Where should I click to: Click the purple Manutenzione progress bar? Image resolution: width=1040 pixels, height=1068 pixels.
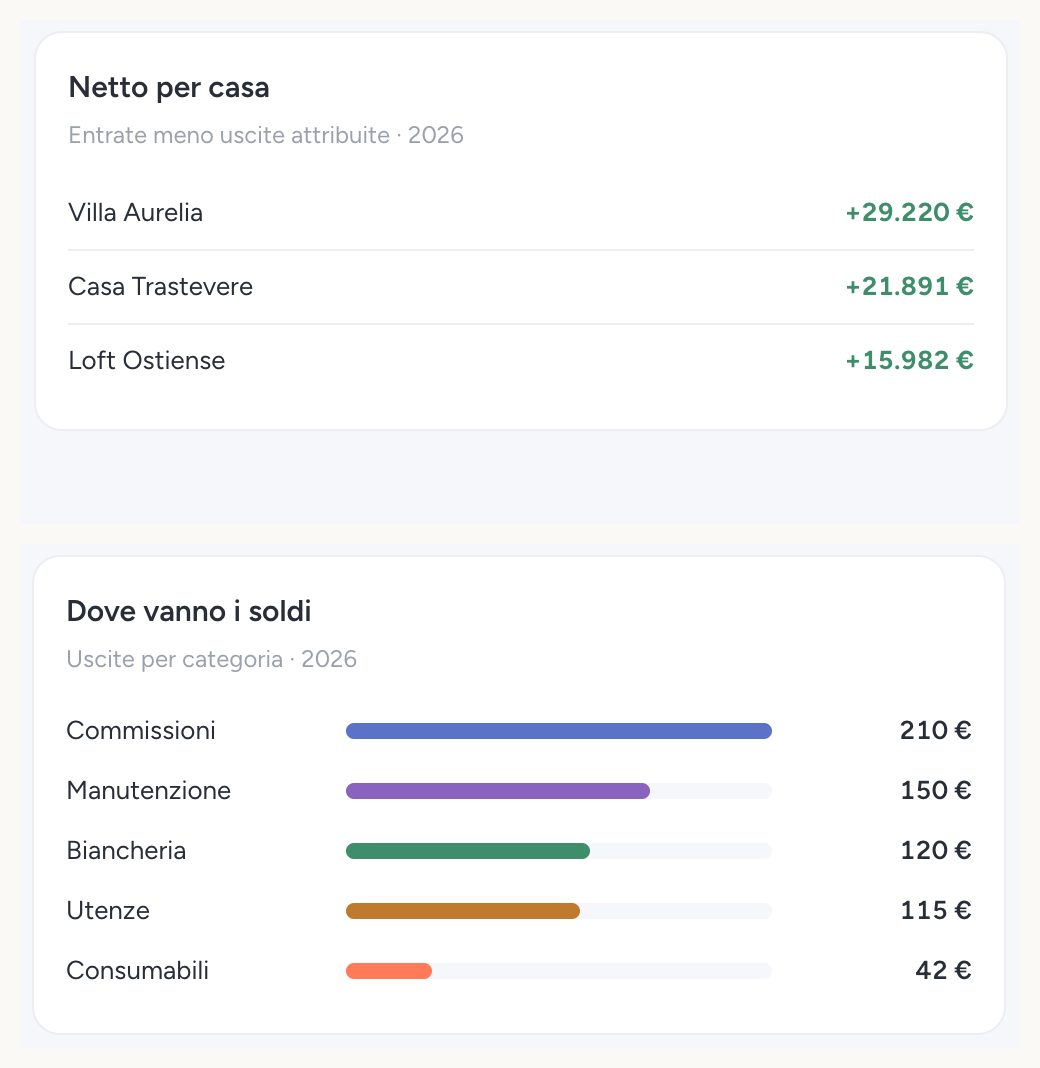[498, 791]
